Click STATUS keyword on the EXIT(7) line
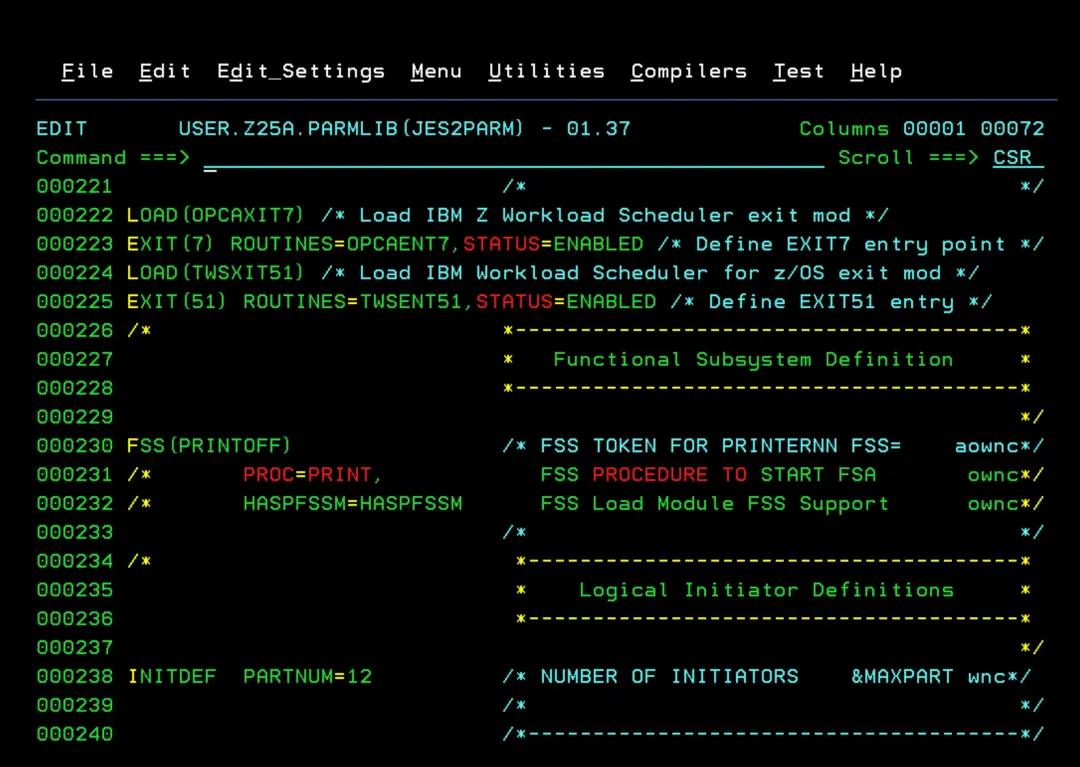This screenshot has height=767, width=1080. point(501,244)
